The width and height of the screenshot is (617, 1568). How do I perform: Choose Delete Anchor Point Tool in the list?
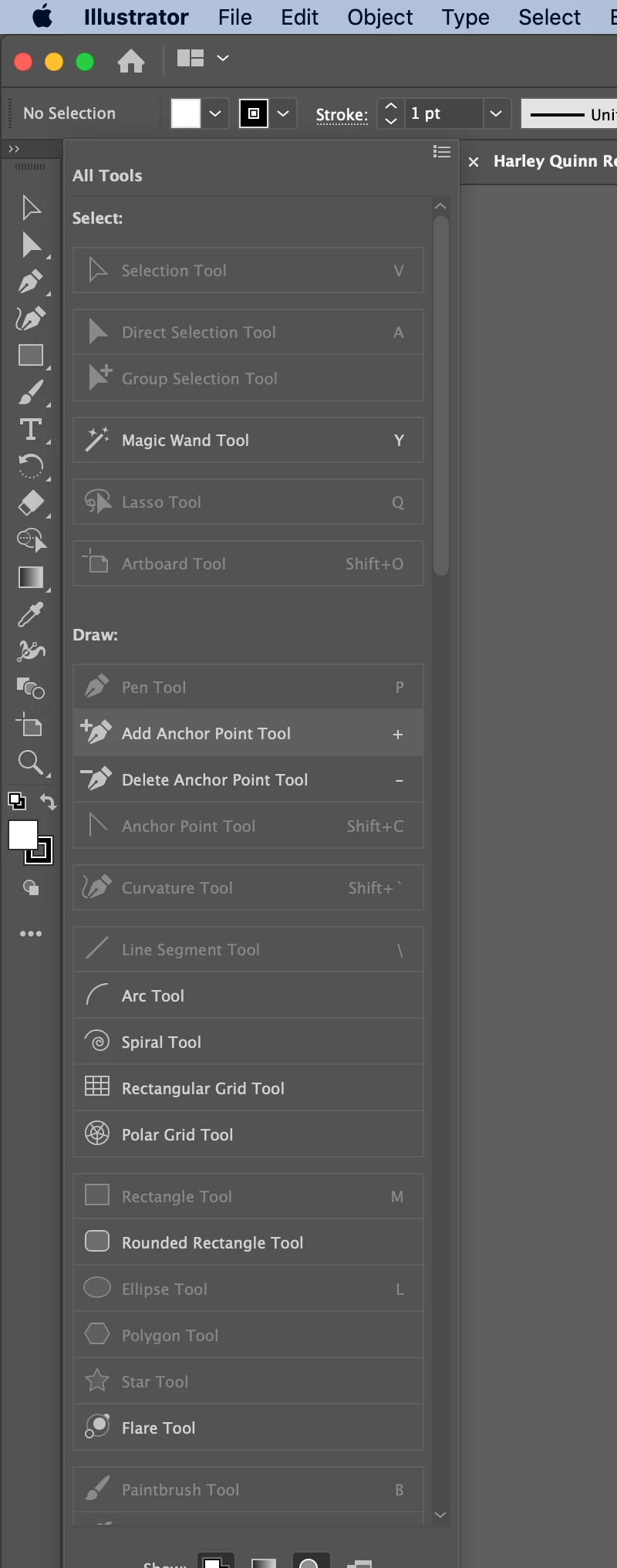click(x=248, y=779)
